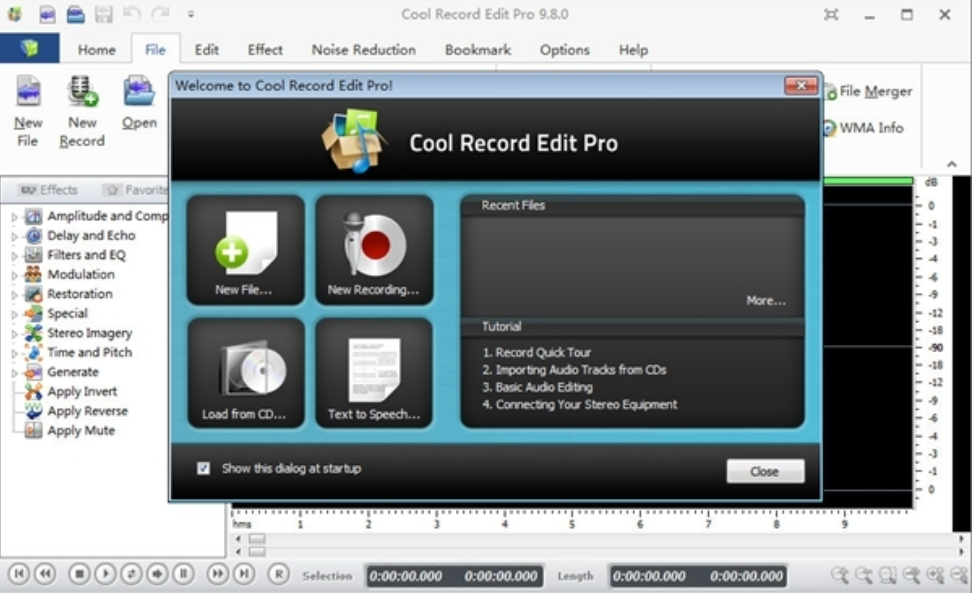Open the Customize Quick Access Toolbar dropdown
Image resolution: width=974 pixels, height=593 pixels.
point(191,14)
